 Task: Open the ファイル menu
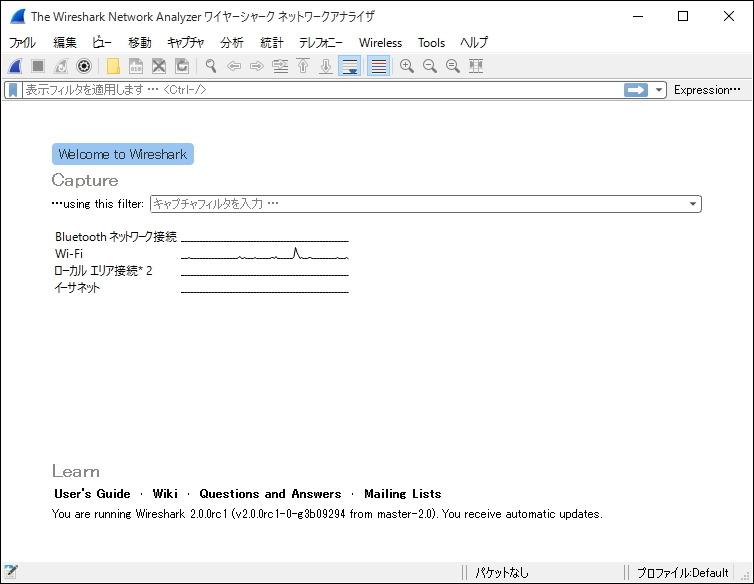(x=22, y=43)
